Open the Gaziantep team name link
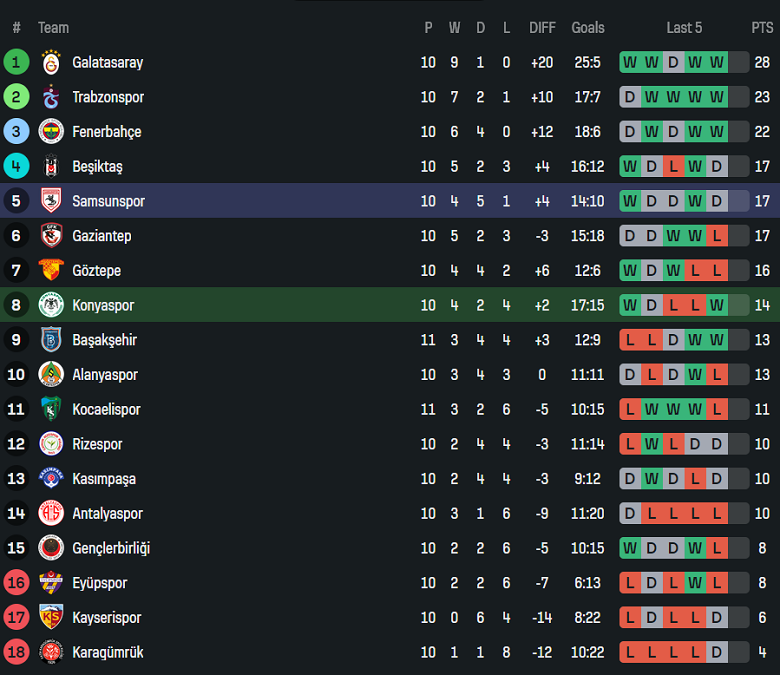 (x=102, y=236)
